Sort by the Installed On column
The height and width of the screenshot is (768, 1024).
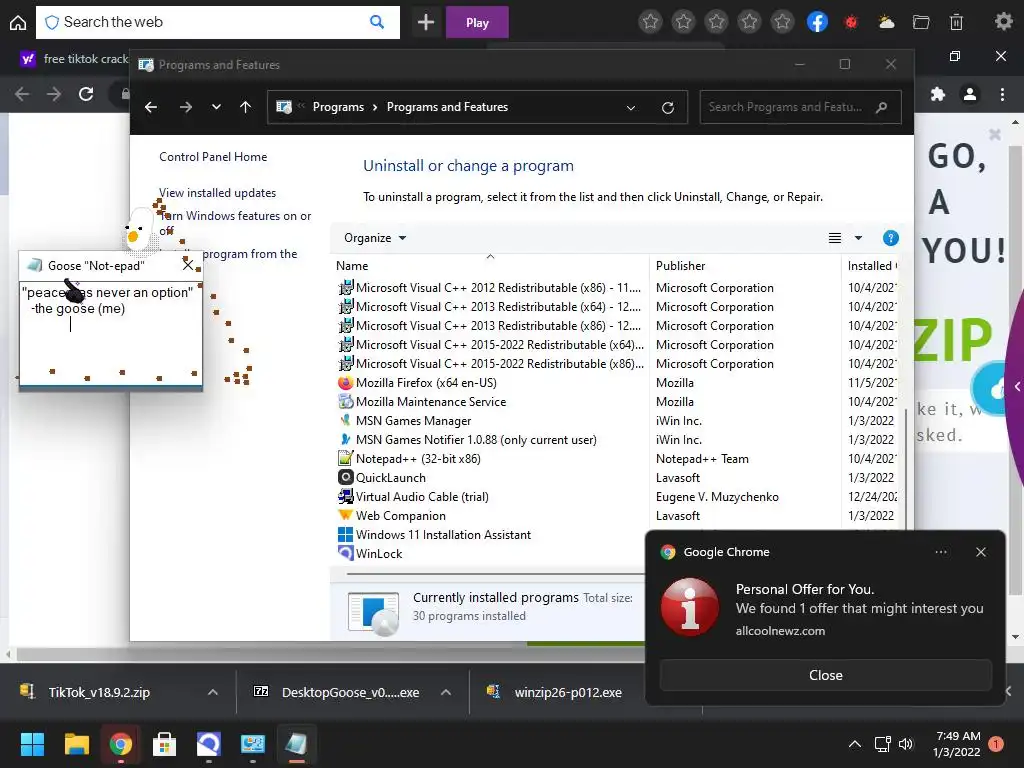(871, 266)
